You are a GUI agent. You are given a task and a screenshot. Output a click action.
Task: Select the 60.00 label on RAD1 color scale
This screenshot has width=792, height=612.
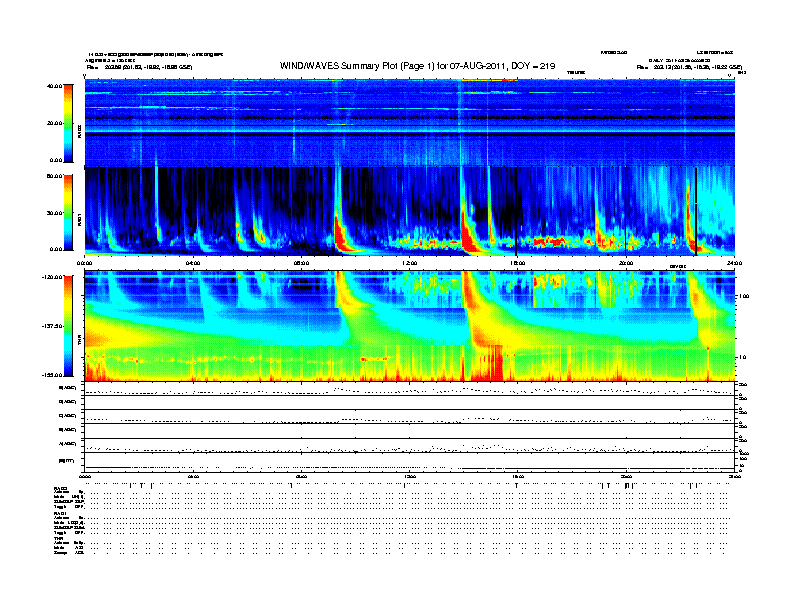(54, 176)
